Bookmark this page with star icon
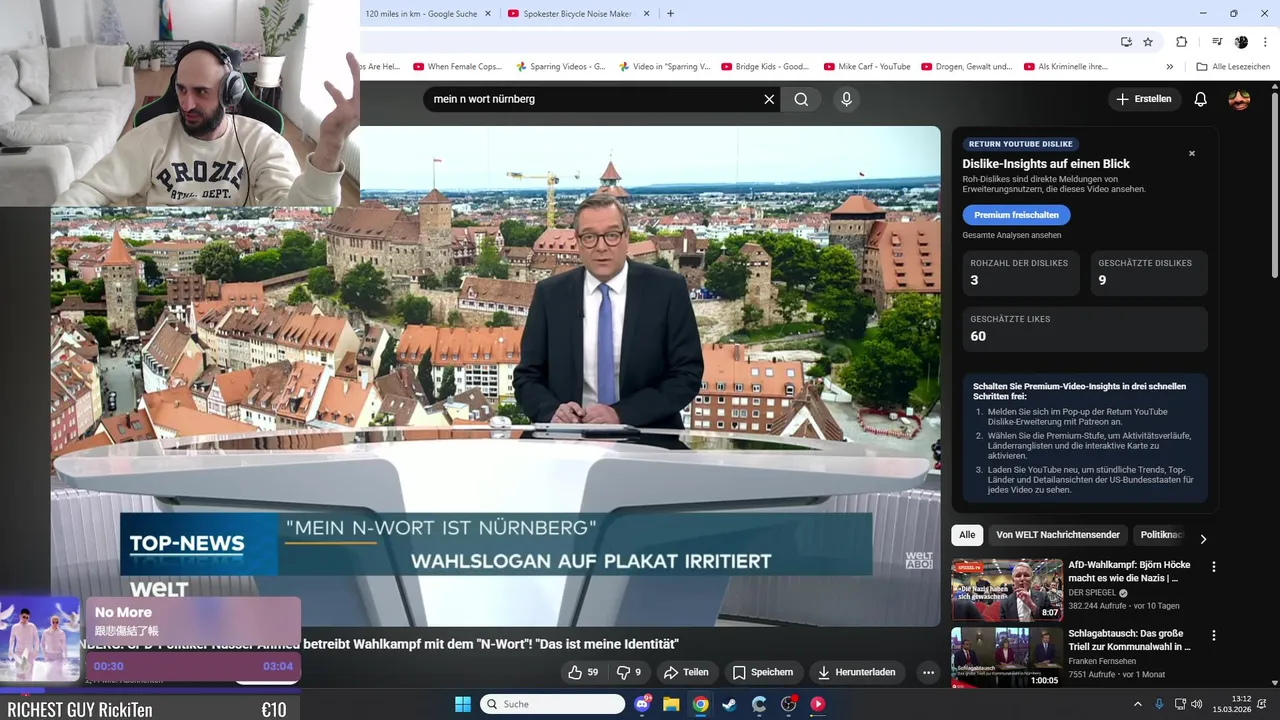This screenshot has height=720, width=1280. 1148,42
